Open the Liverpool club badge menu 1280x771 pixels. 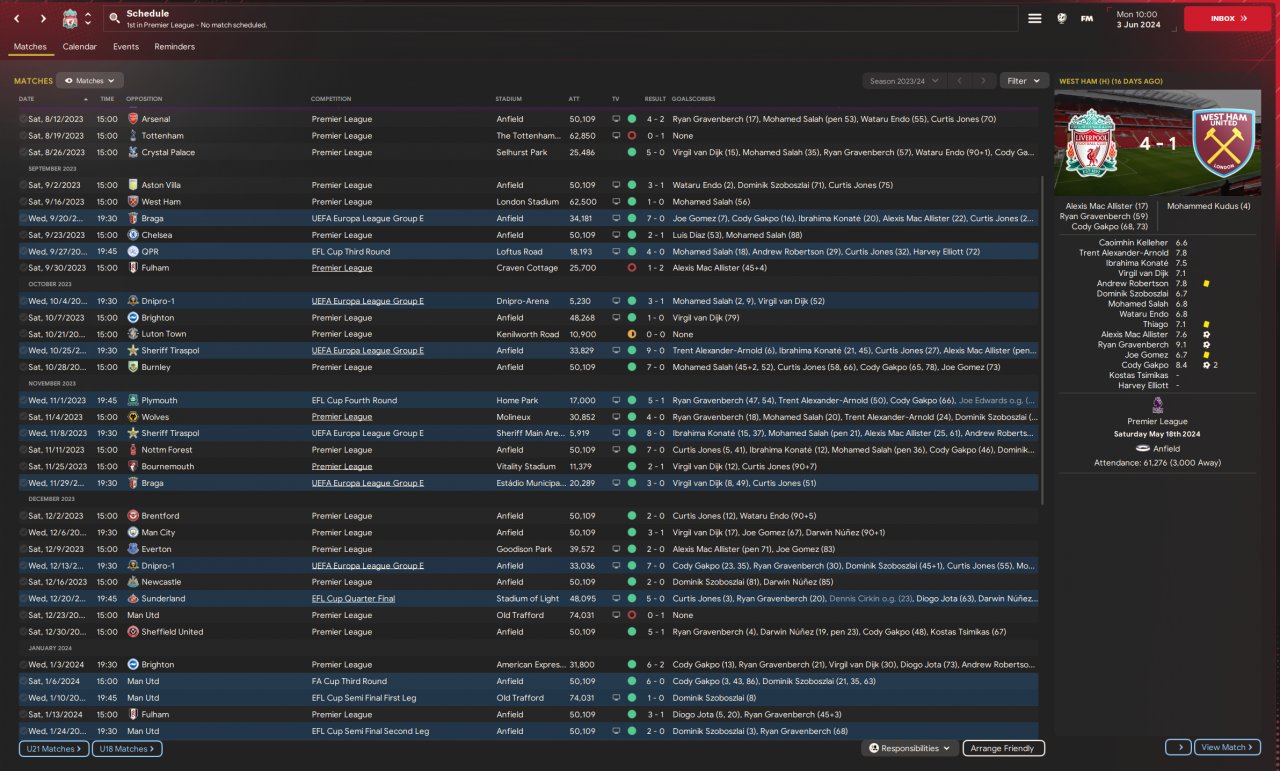[70, 19]
